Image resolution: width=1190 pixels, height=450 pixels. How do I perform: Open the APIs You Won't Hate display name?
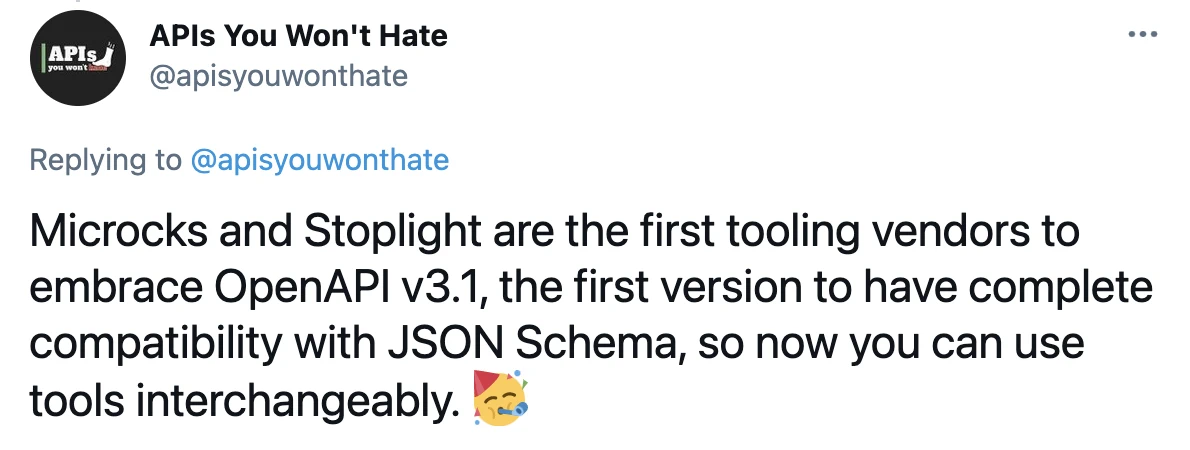[x=298, y=37]
